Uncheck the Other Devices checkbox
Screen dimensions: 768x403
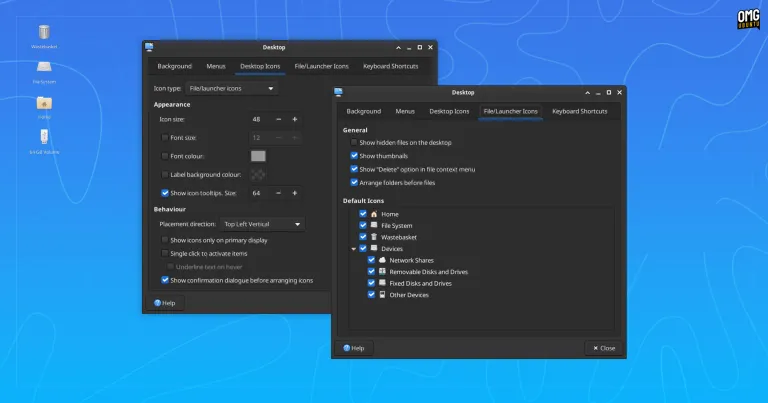[x=371, y=295]
